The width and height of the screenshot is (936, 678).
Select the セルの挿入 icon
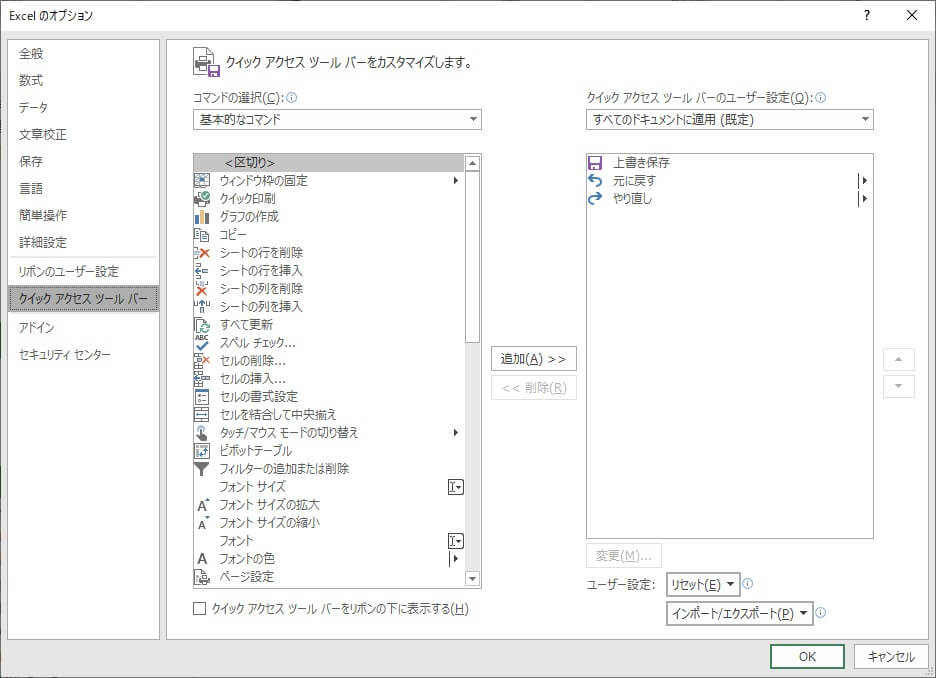[202, 378]
